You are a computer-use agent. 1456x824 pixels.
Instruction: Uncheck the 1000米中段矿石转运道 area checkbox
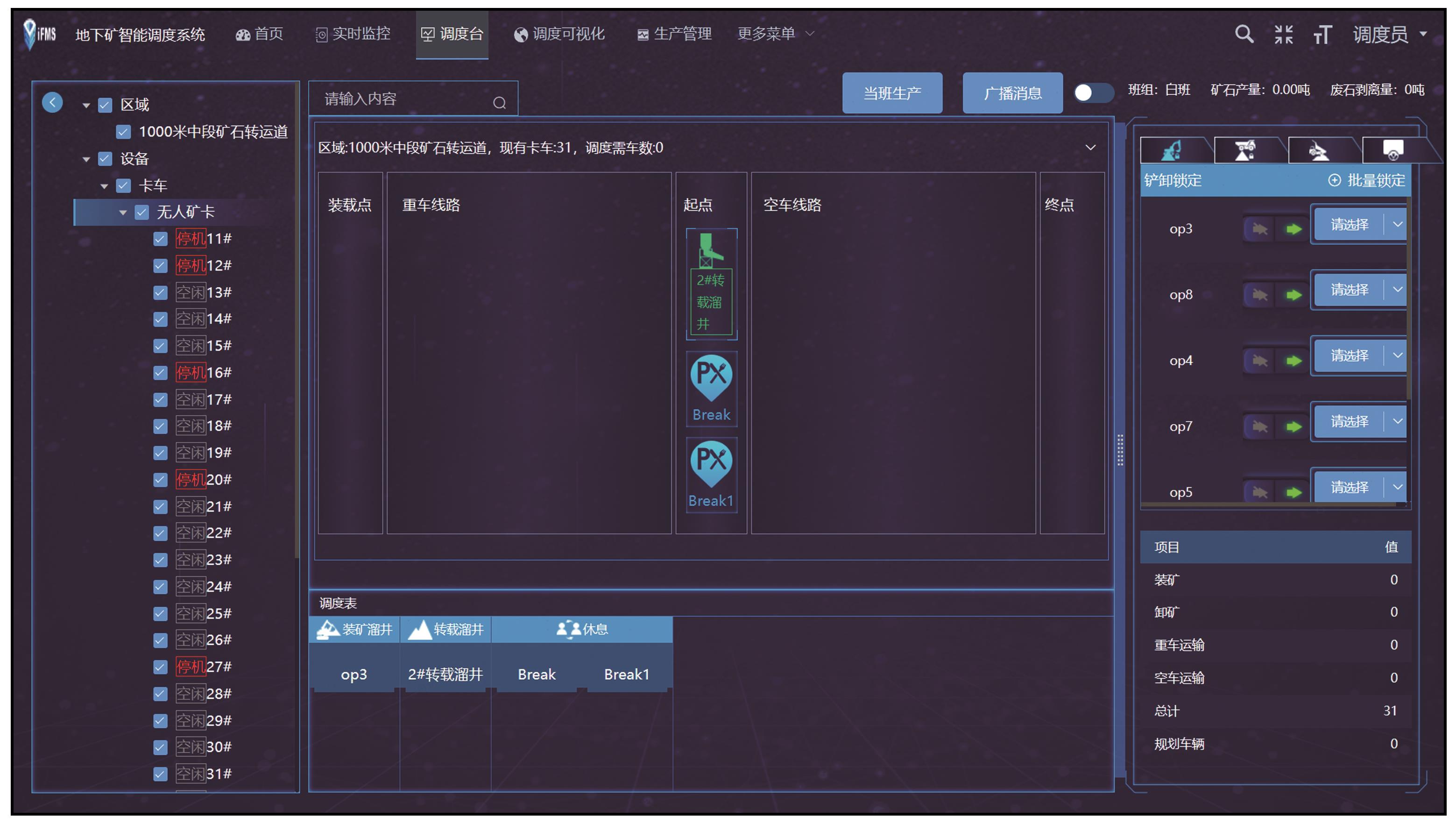point(123,132)
